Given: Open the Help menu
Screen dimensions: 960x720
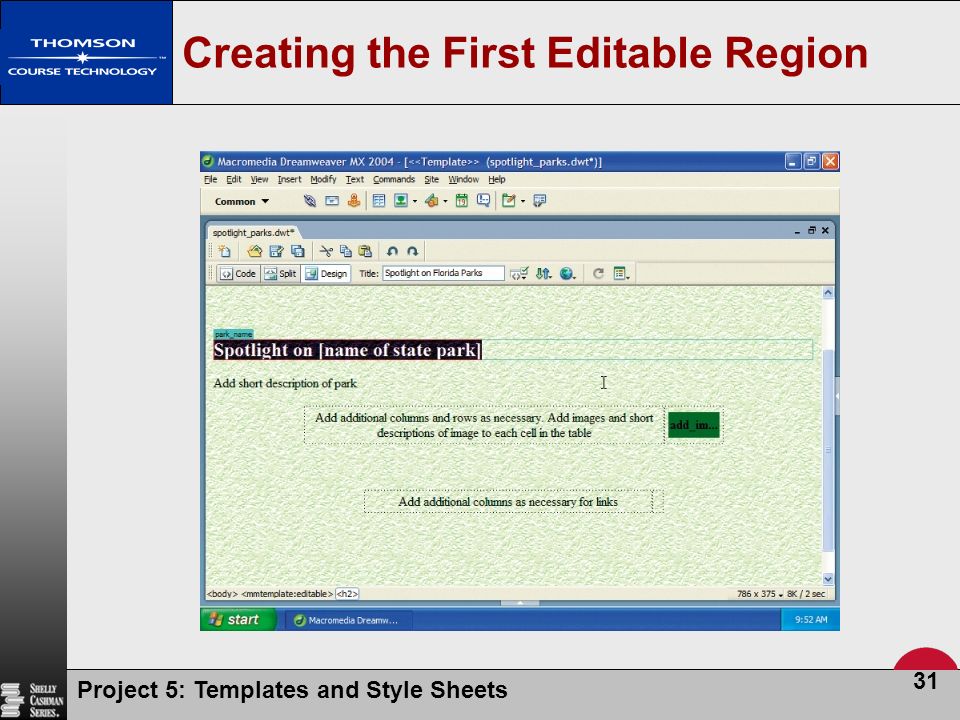Looking at the screenshot, I should pyautogui.click(x=497, y=179).
